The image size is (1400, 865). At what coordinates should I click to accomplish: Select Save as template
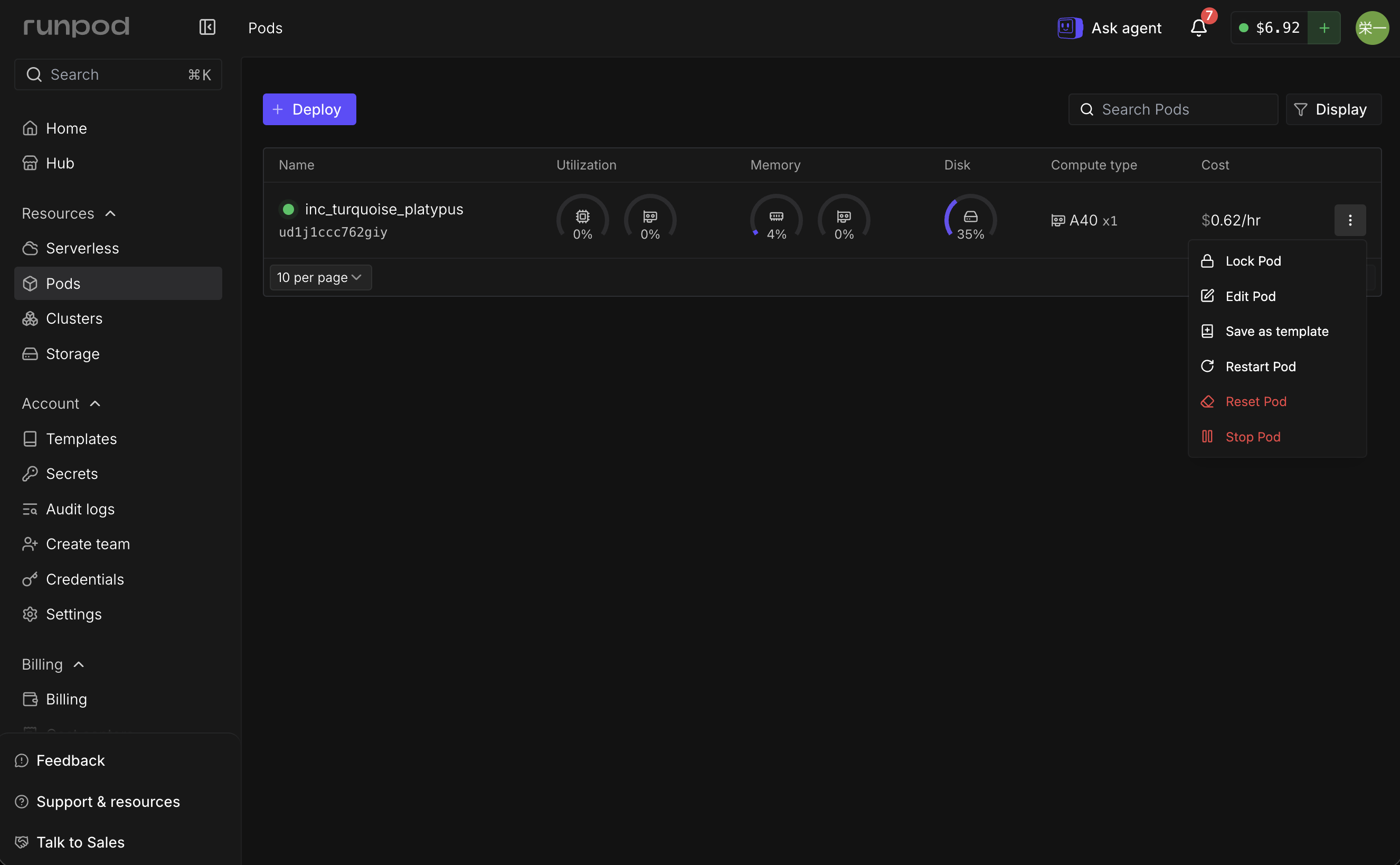(x=1276, y=331)
